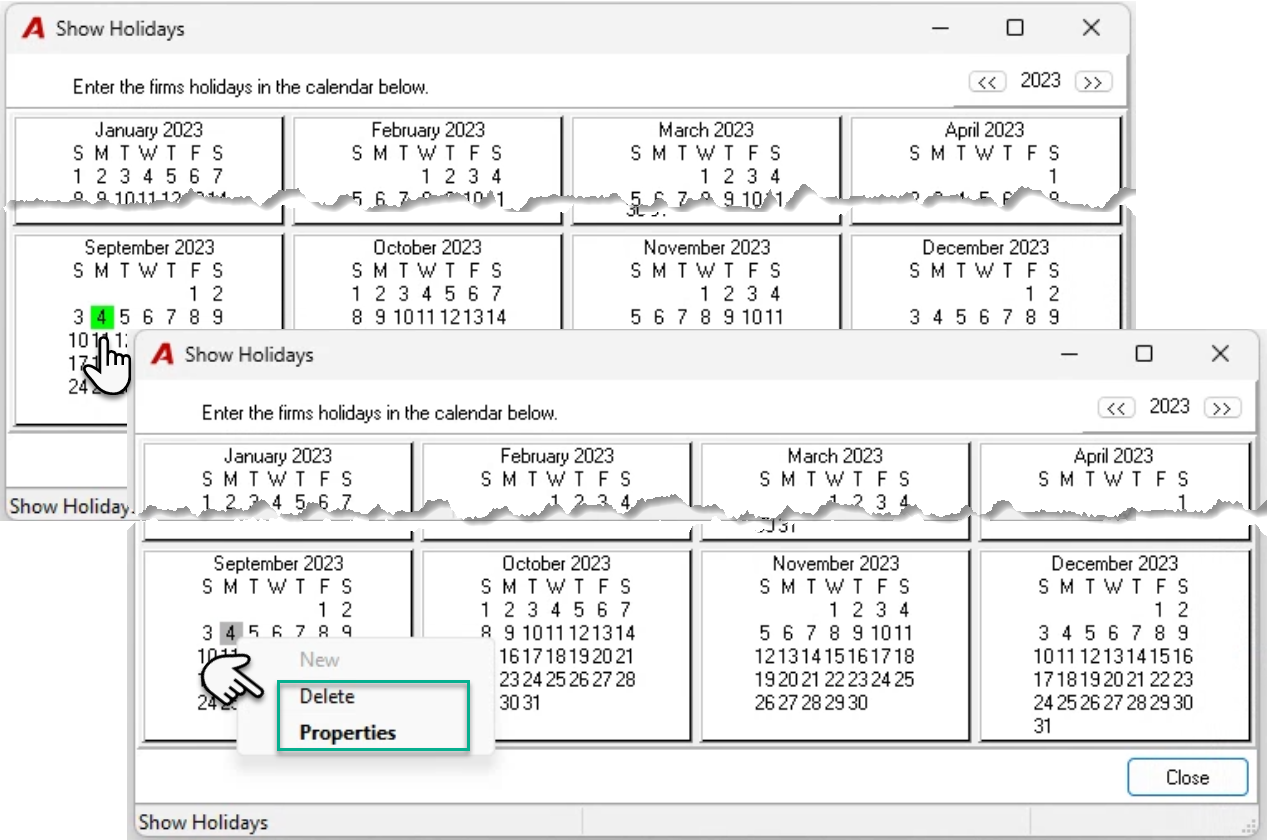Select October 14 in the rear window calendar

[x=496, y=317]
